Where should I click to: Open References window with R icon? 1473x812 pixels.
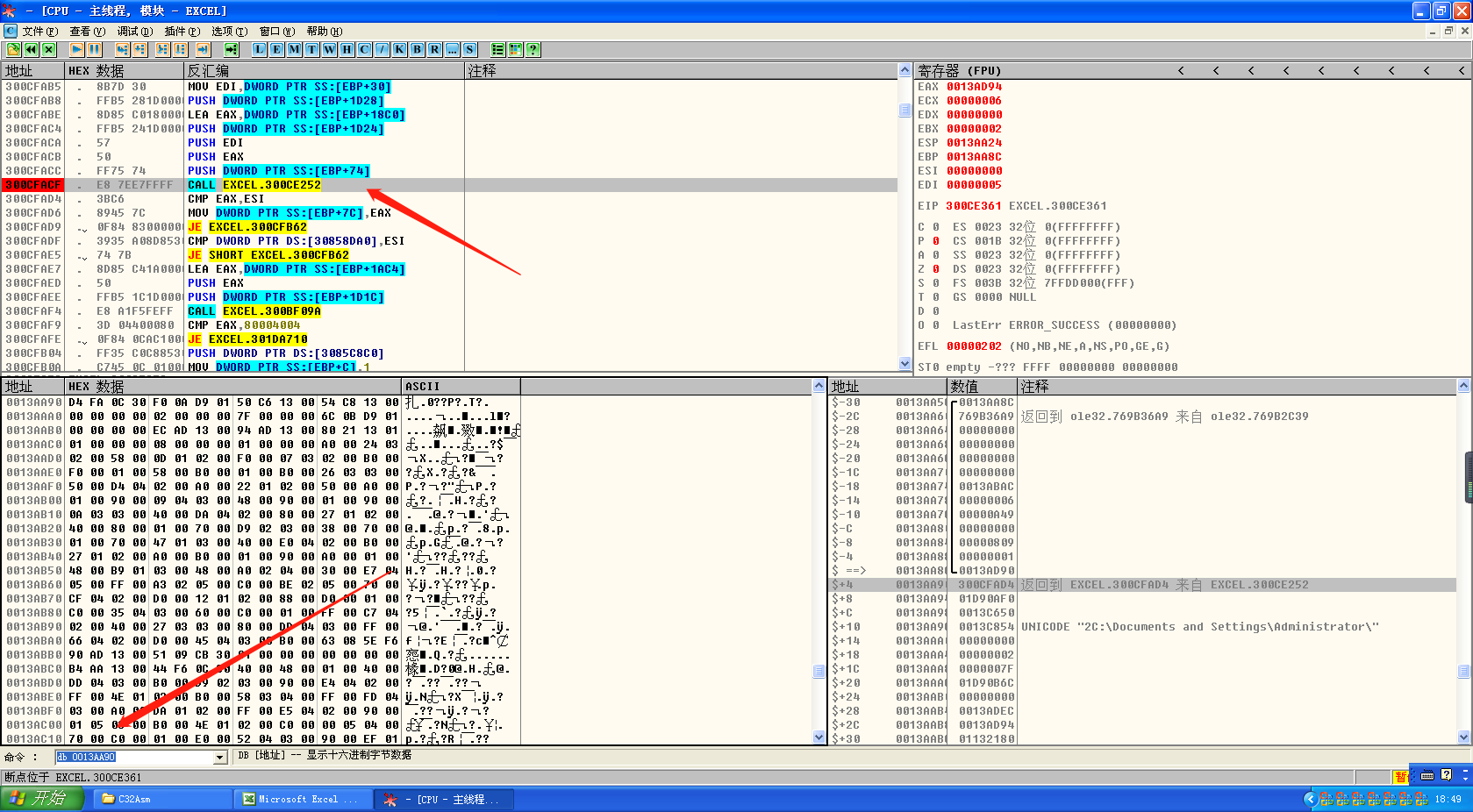[435, 49]
